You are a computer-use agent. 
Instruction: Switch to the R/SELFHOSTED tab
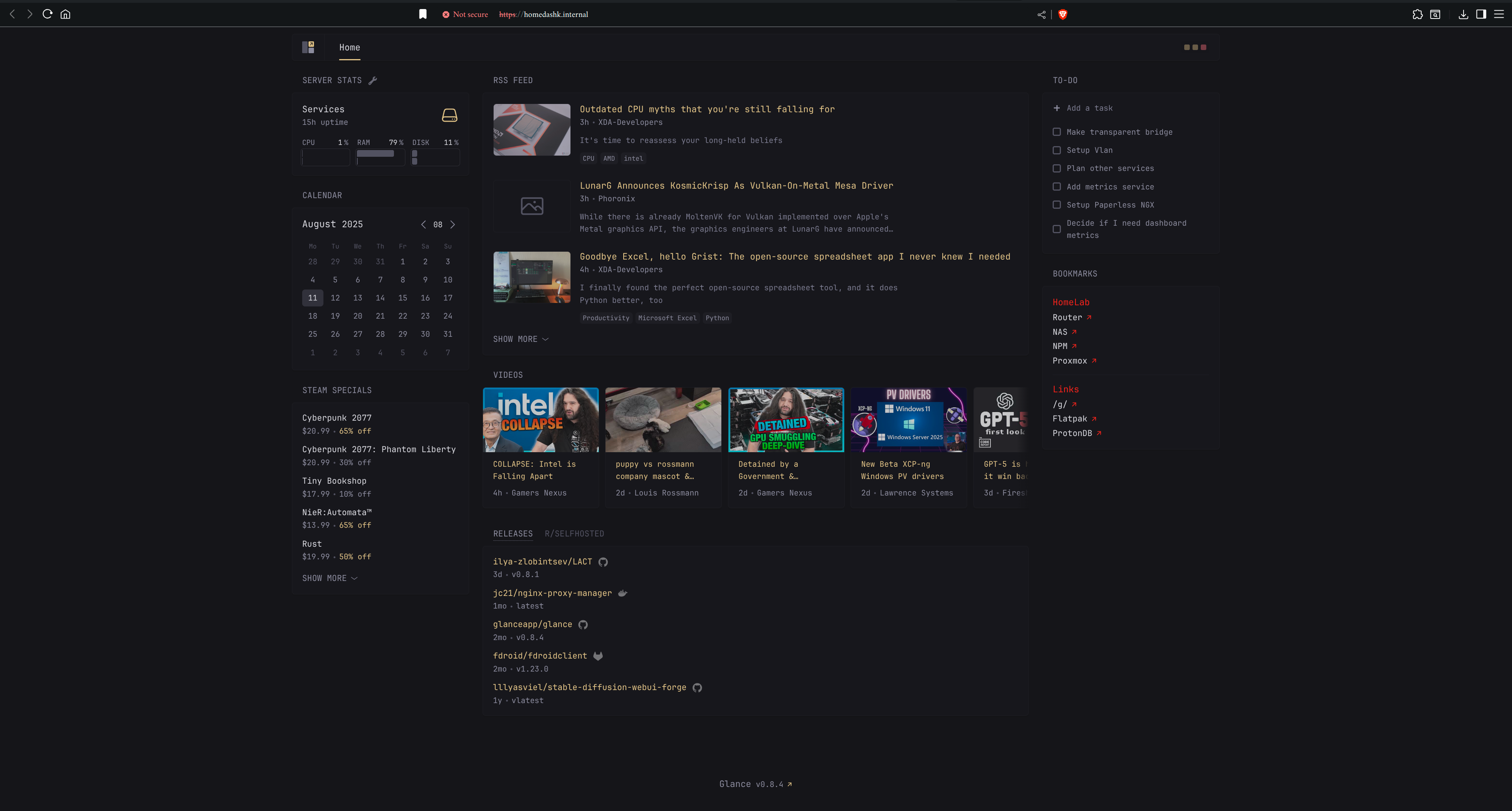[574, 533]
